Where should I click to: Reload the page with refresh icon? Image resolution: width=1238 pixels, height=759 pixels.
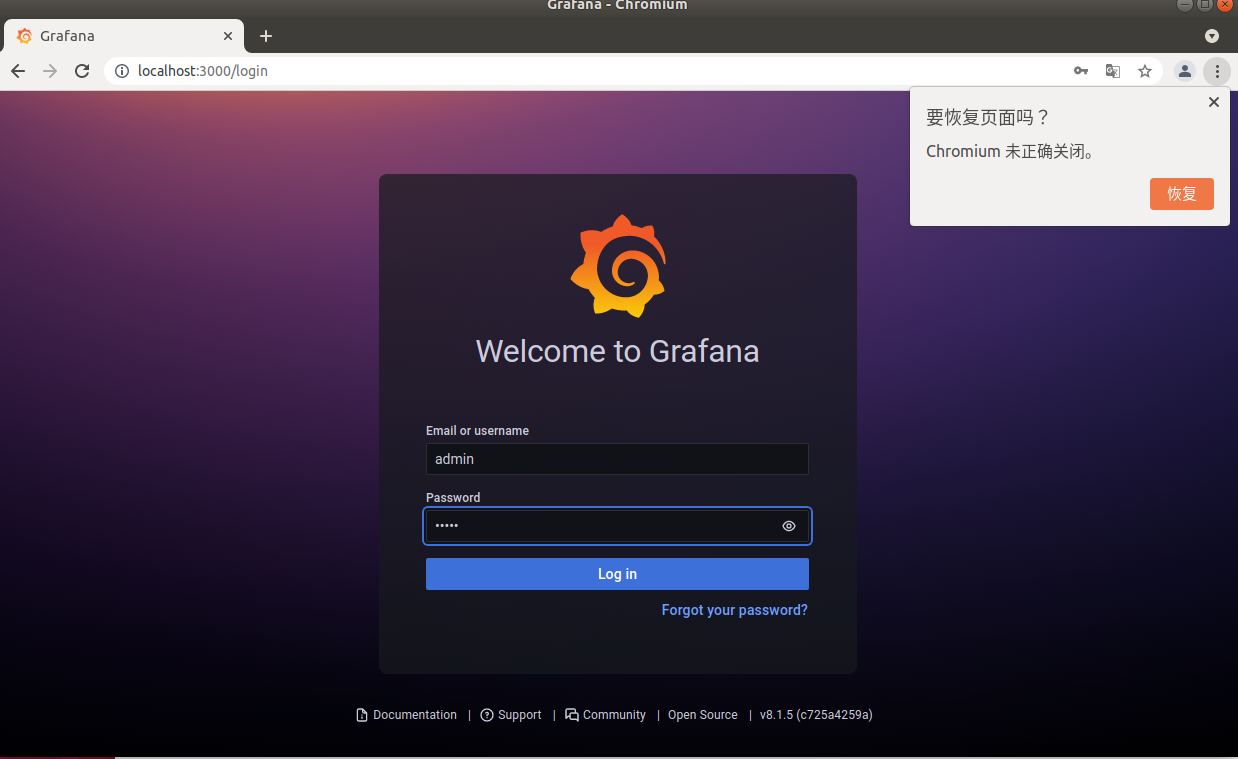pyautogui.click(x=82, y=71)
